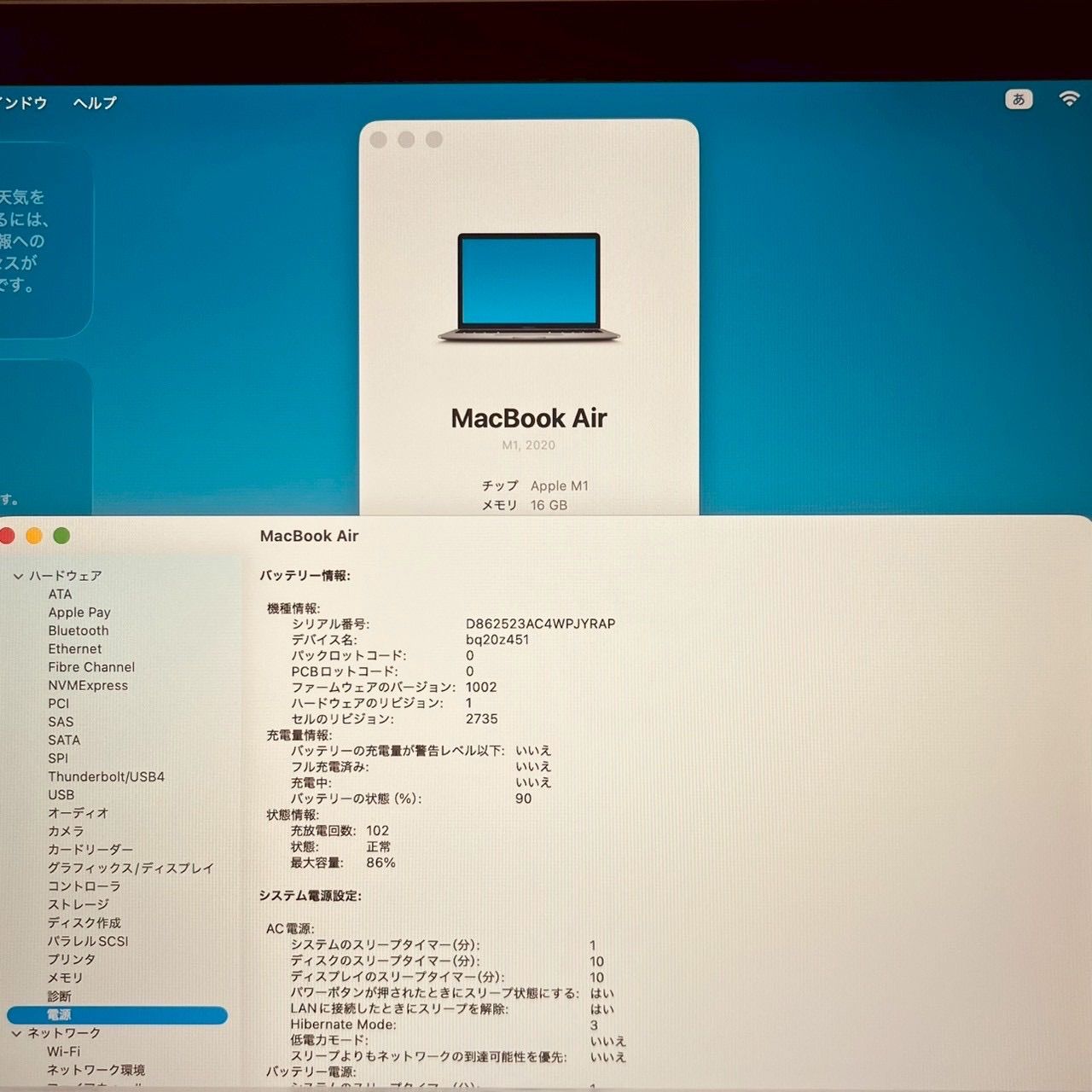Select USB in the sidebar
1092x1092 pixels.
click(x=61, y=794)
